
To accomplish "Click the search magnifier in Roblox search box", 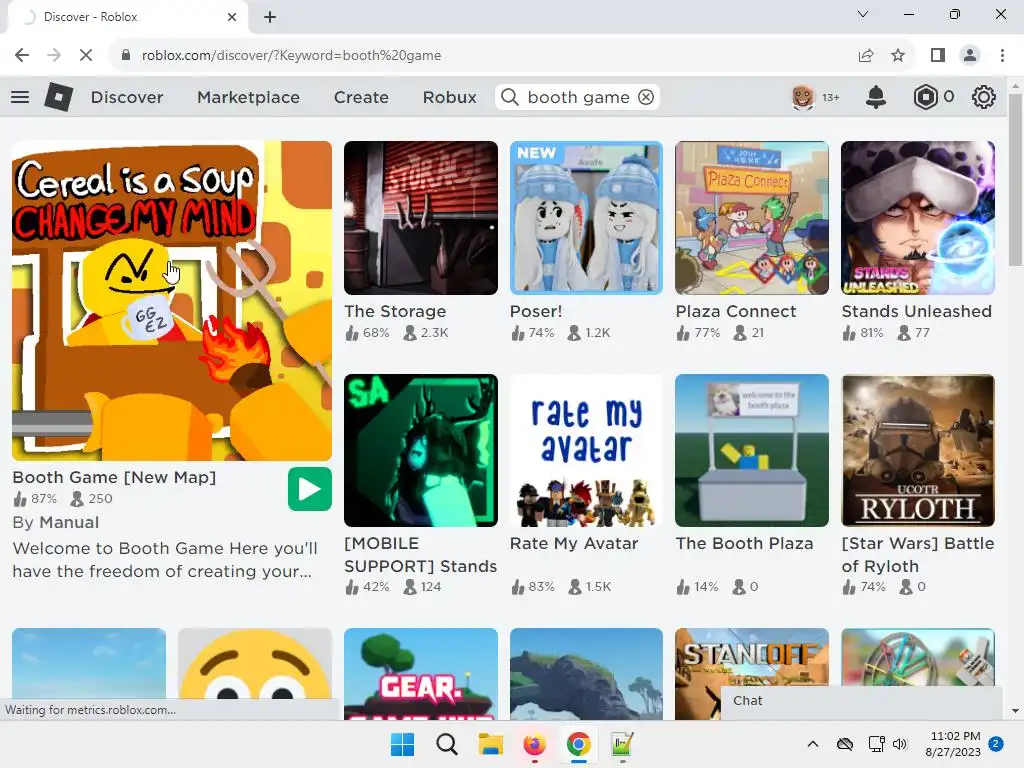I will pos(510,97).
